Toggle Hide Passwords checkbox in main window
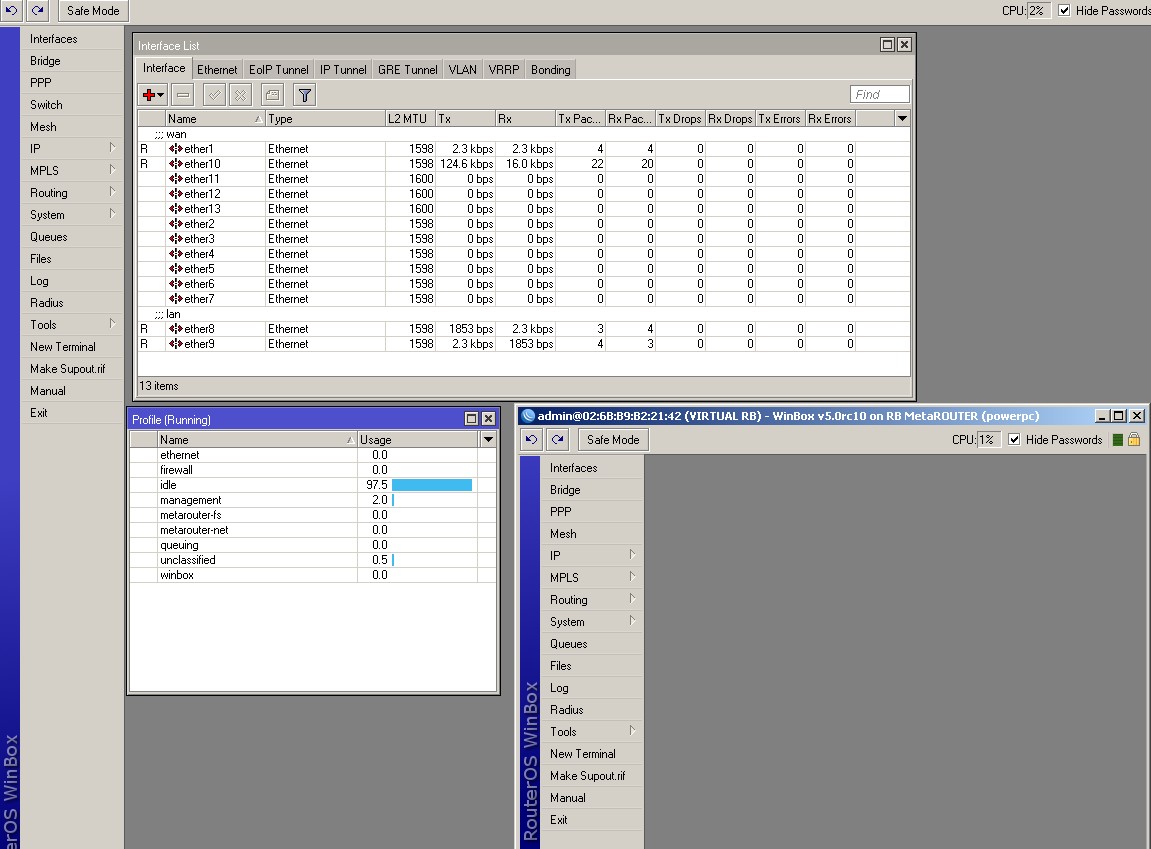This screenshot has height=849, width=1151. tap(1064, 10)
